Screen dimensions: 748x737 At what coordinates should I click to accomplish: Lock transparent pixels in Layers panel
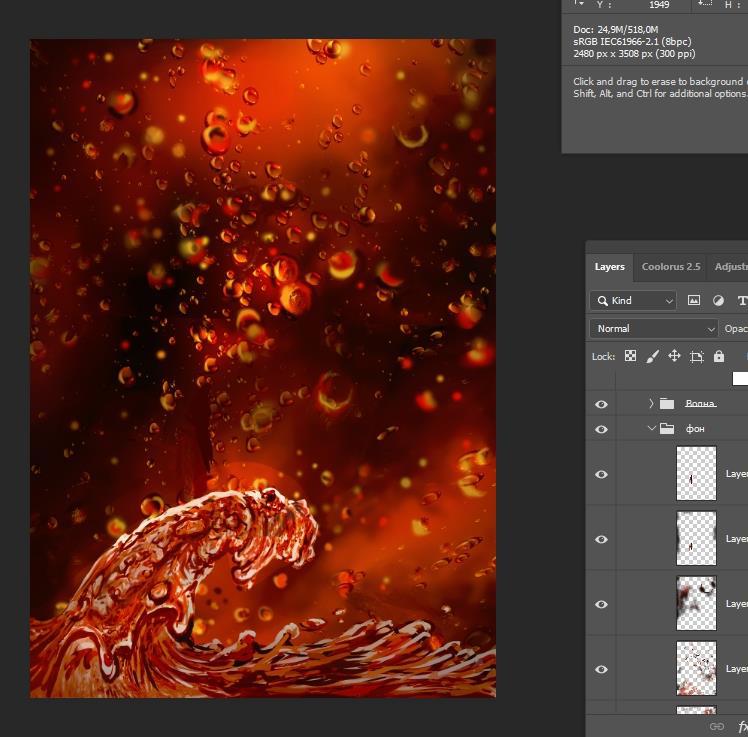point(630,356)
